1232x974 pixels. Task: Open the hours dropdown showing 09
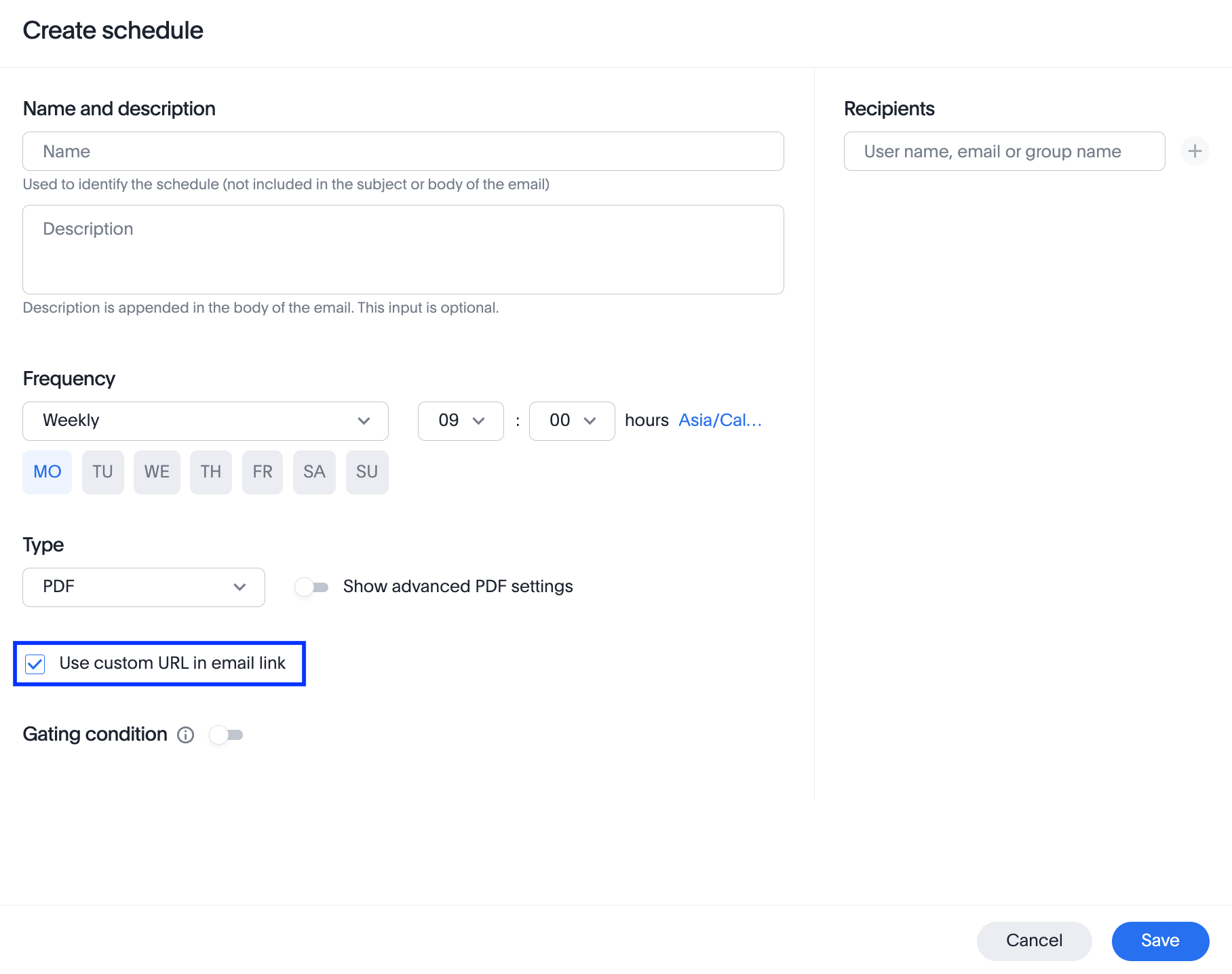click(460, 421)
